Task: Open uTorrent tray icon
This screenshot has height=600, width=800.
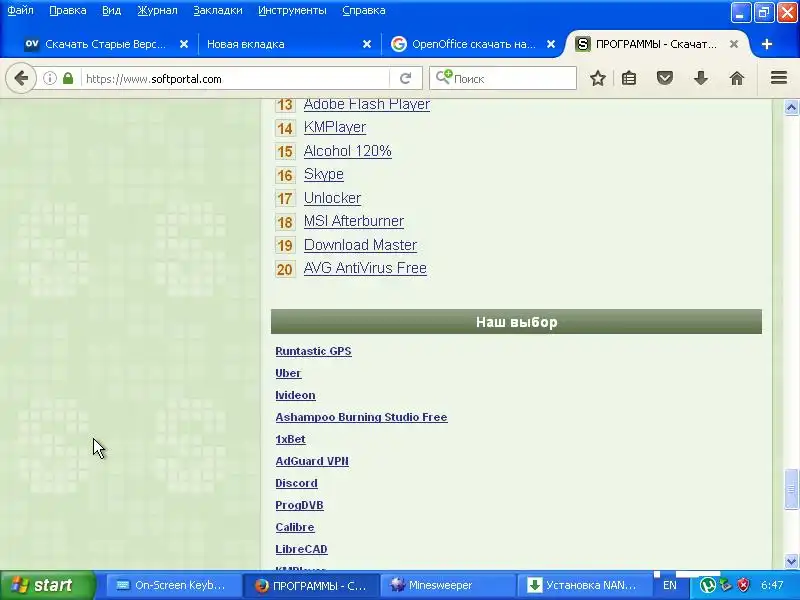Action: 707,585
